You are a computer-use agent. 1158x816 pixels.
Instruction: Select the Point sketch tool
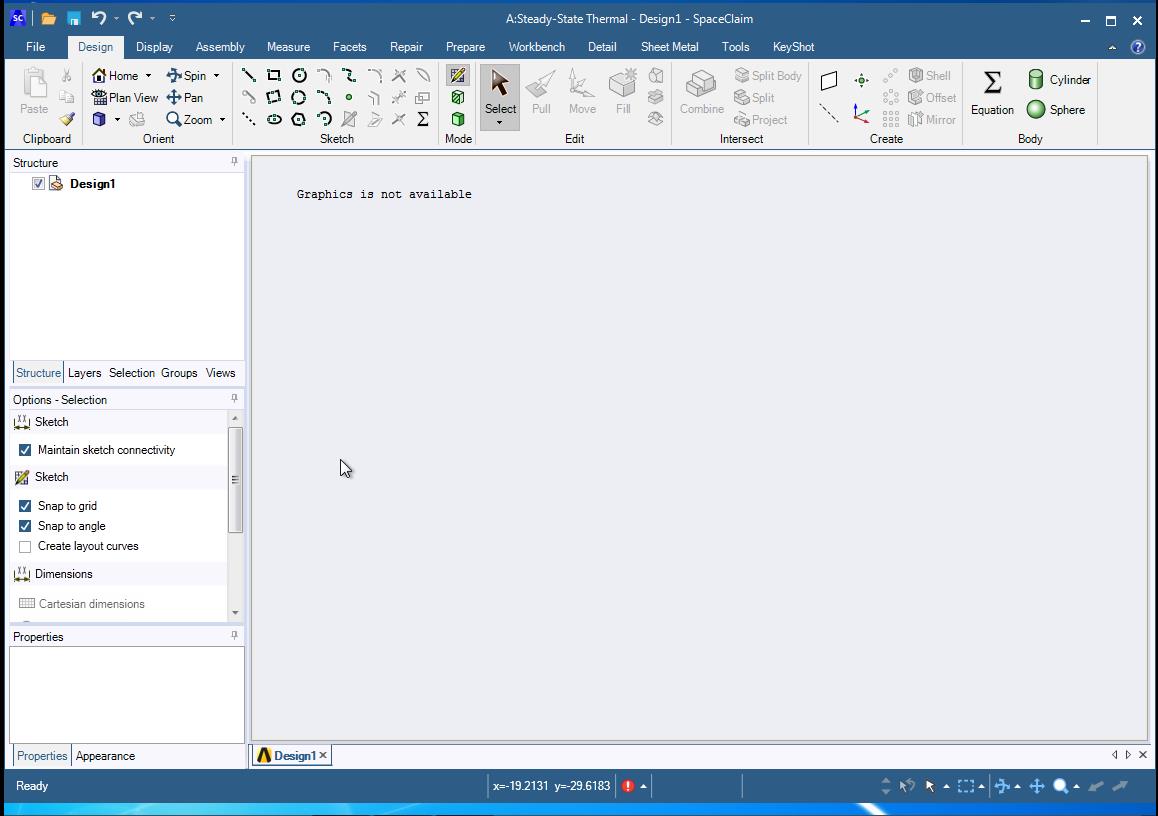[349, 97]
